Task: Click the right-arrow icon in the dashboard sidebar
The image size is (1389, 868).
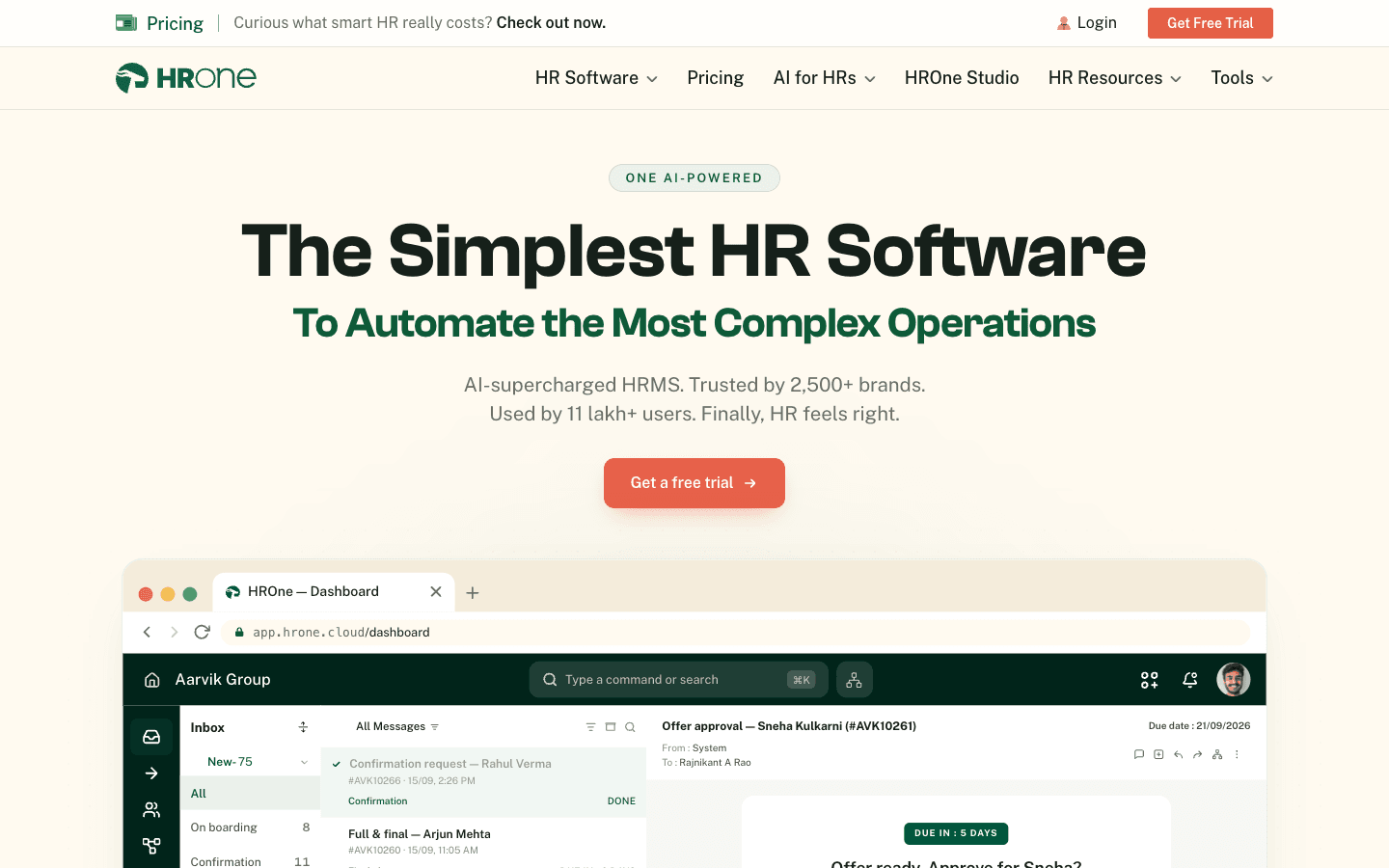Action: (151, 773)
